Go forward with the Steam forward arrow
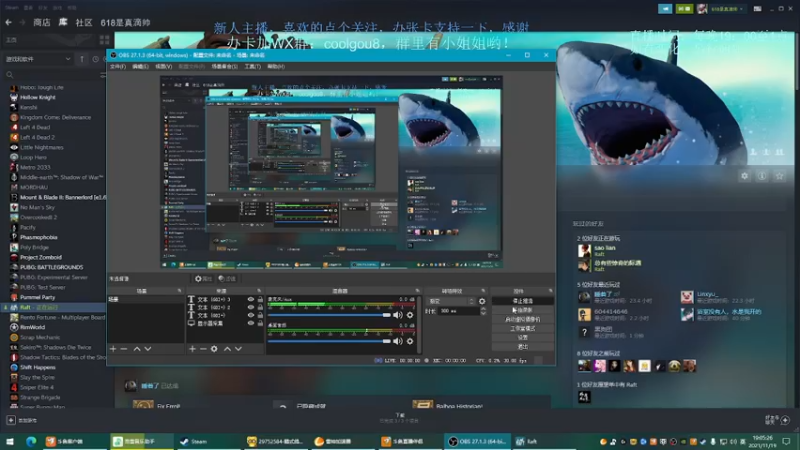 click(x=22, y=22)
